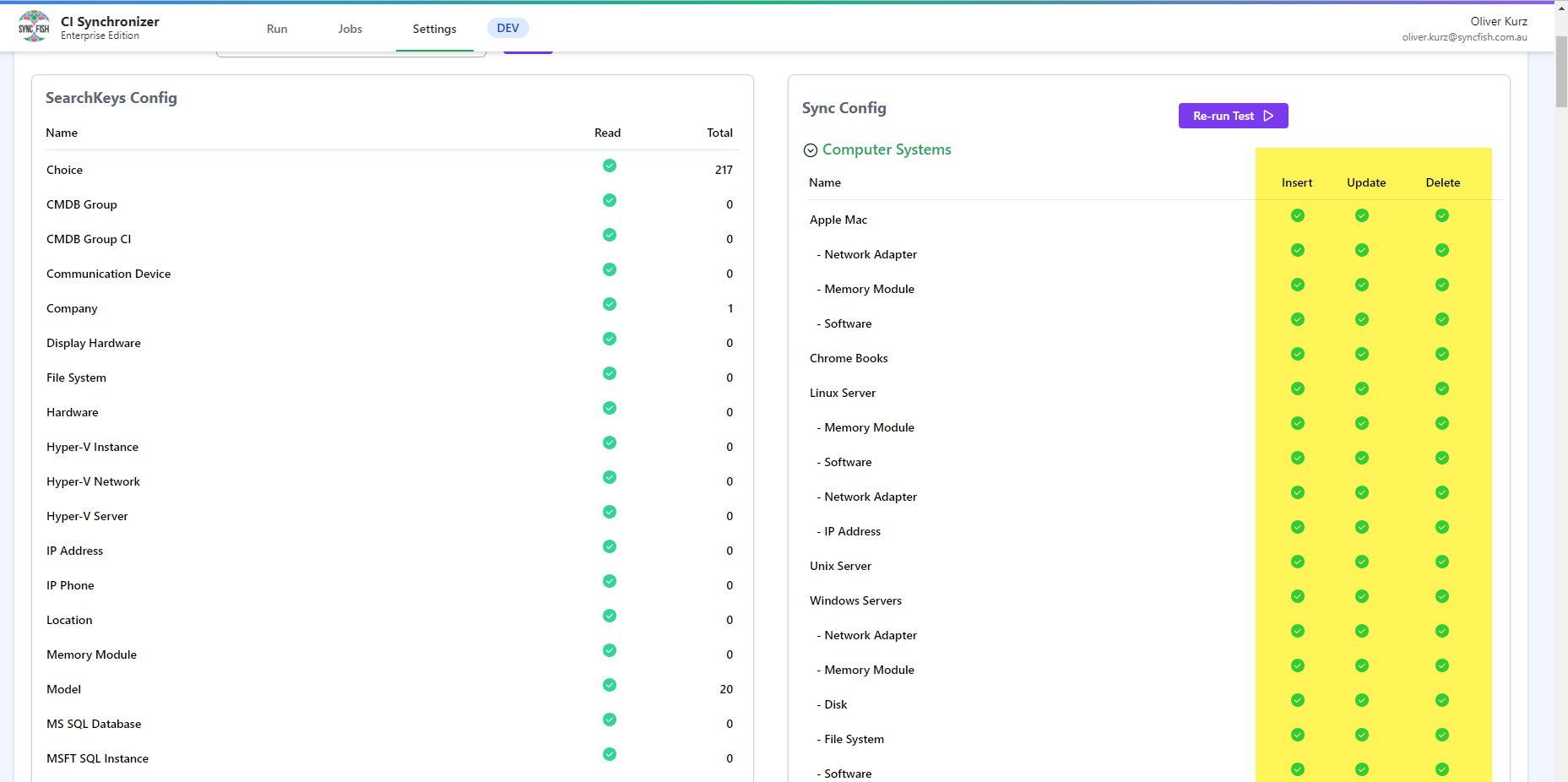Click the Sync Fish logo icon
Screen dimensions: 1568x782
point(34,26)
